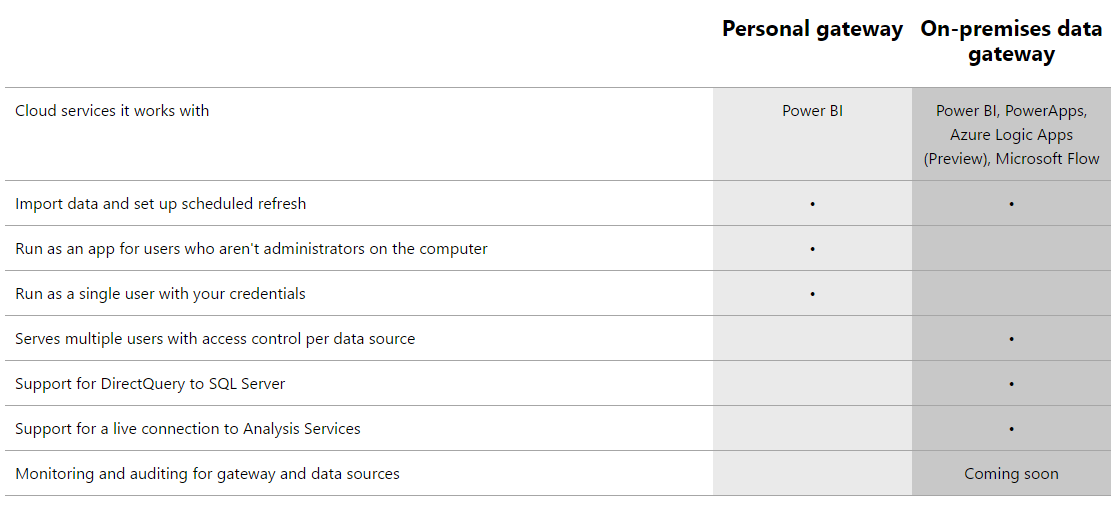
Task: Select the 'Cloud services it works with' row label
Action: point(112,111)
